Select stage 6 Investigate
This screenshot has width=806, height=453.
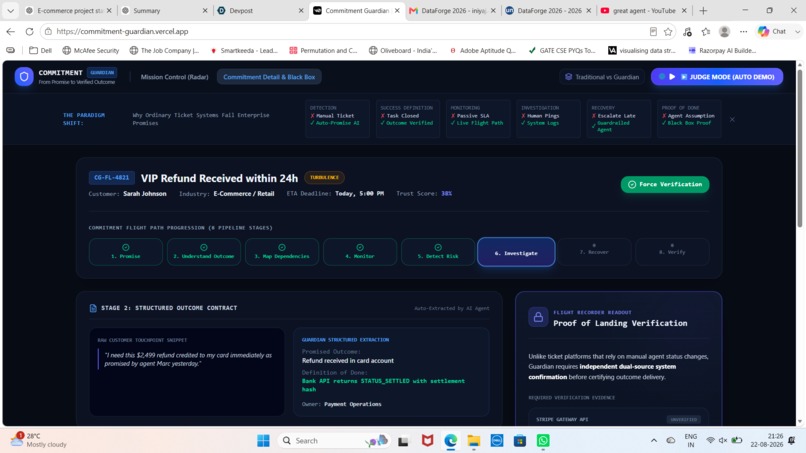coord(516,252)
